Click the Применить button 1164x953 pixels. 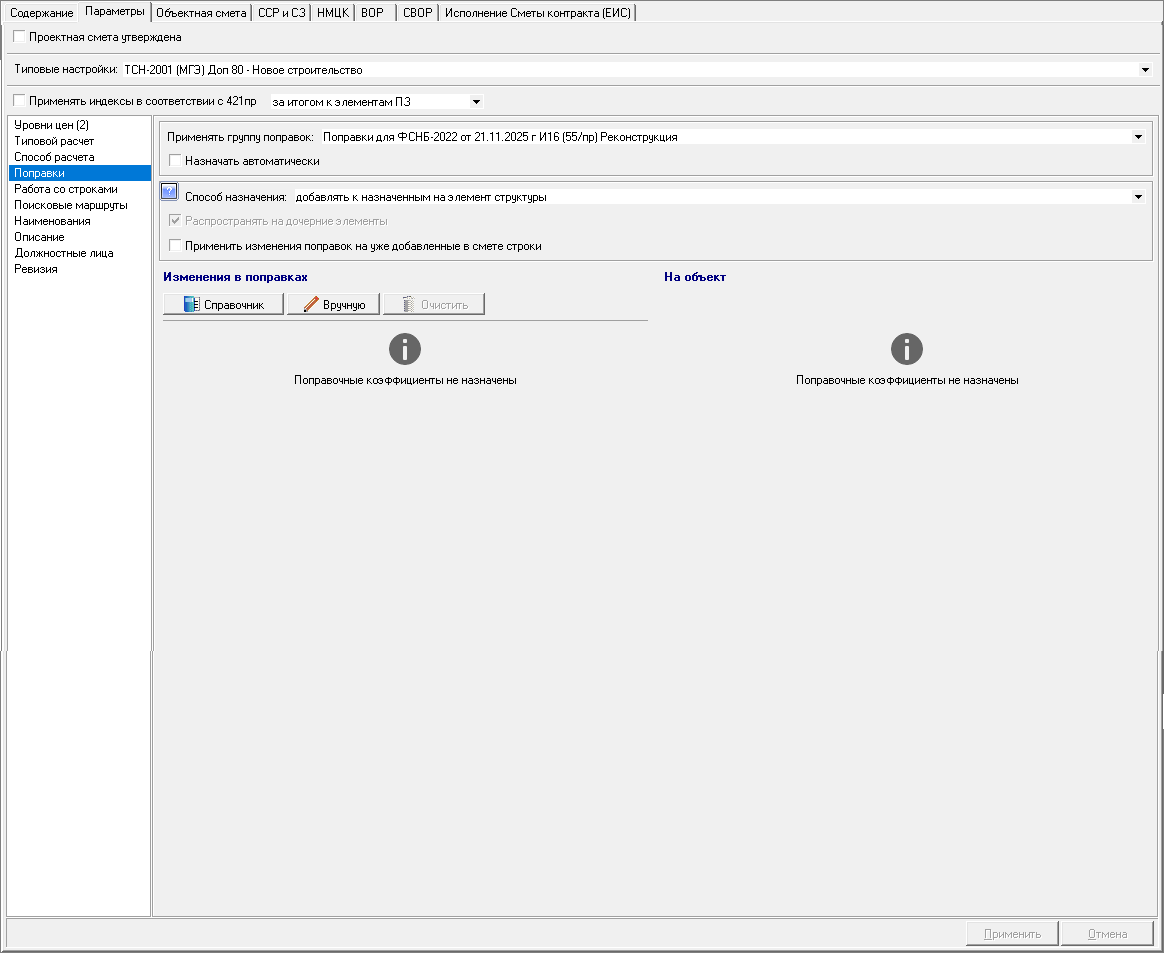(1012, 934)
